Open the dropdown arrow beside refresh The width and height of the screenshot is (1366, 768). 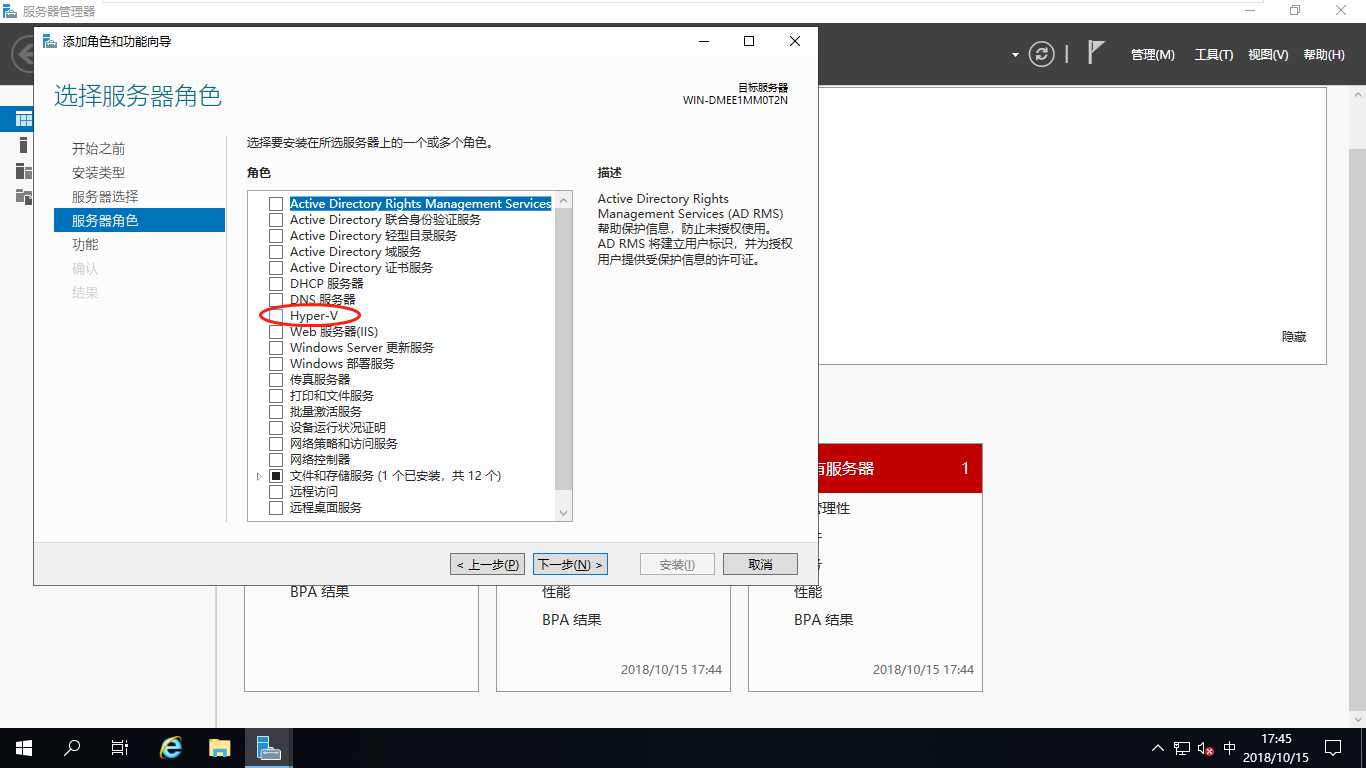pos(1015,55)
